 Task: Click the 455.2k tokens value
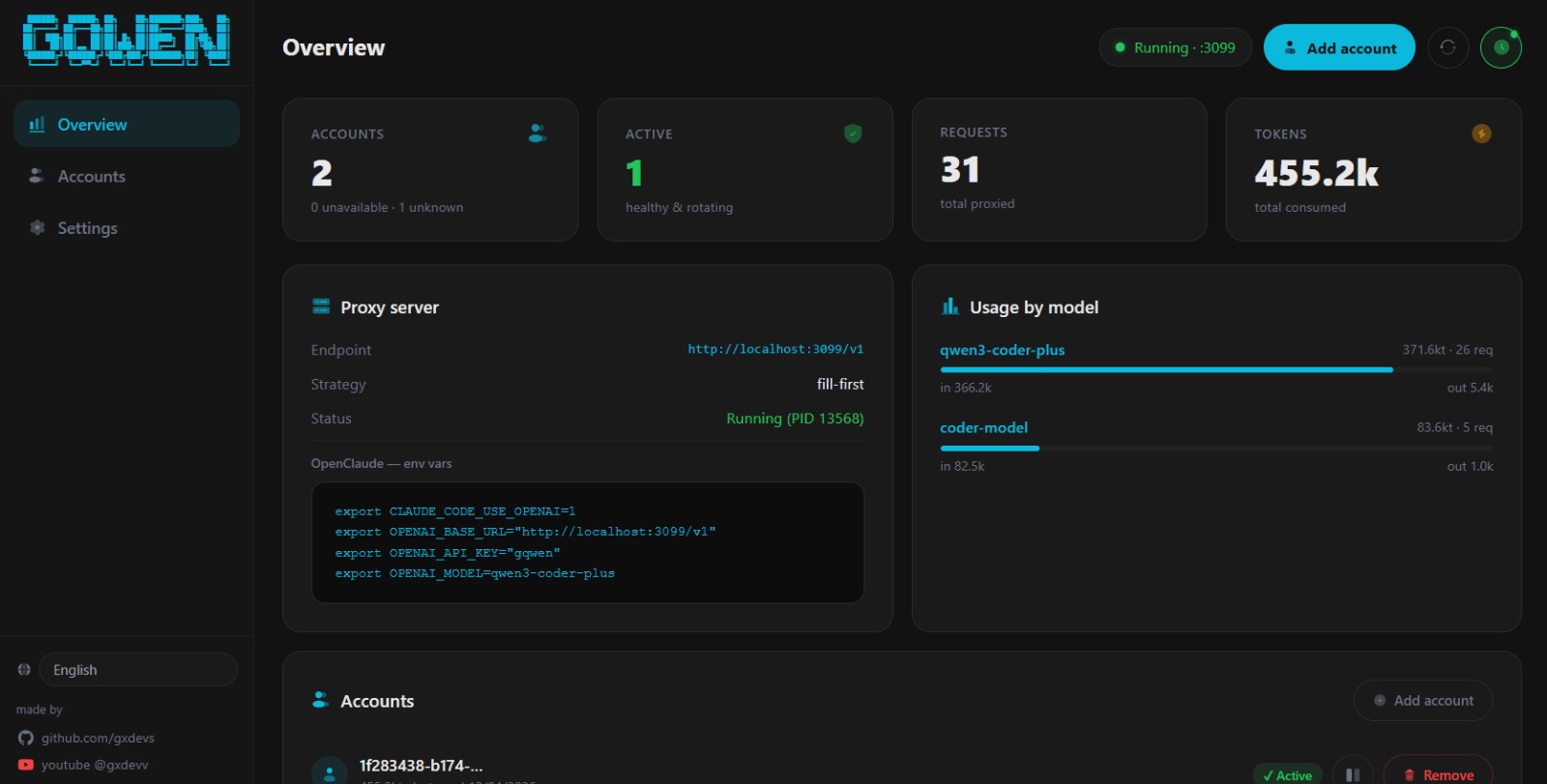[1316, 173]
